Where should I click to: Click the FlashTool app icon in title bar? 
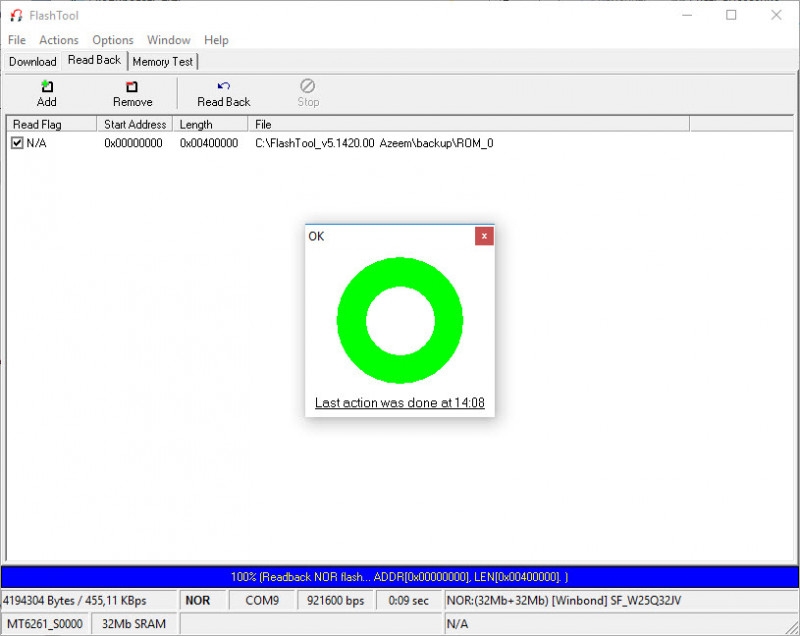[16, 15]
